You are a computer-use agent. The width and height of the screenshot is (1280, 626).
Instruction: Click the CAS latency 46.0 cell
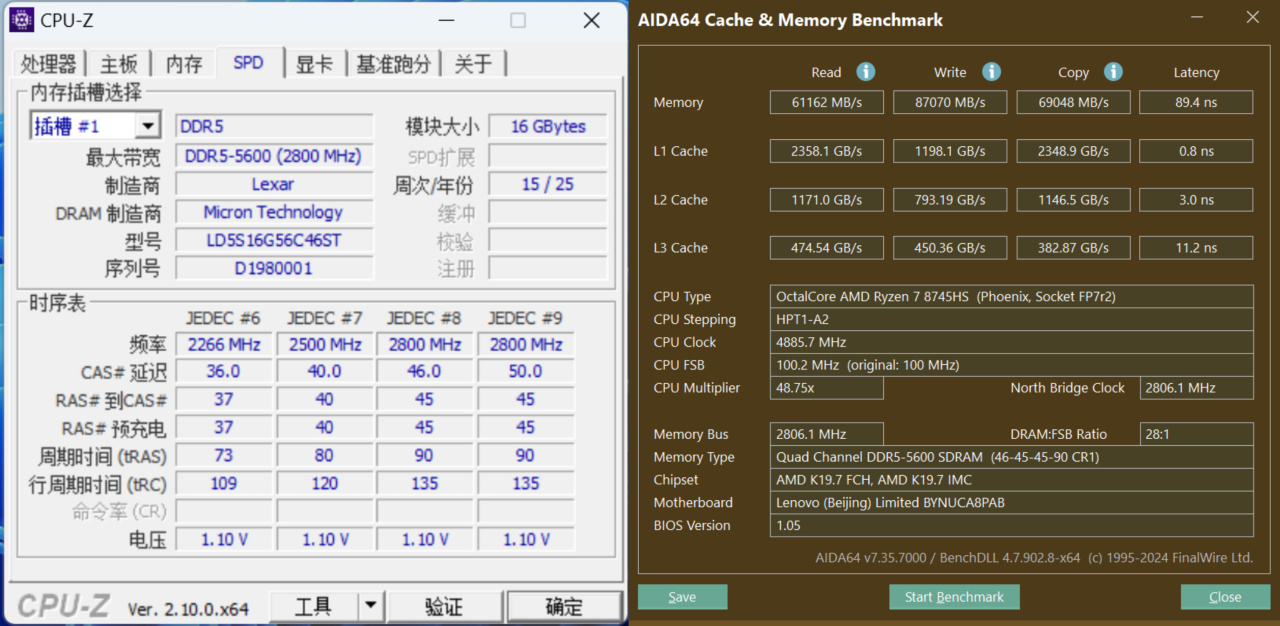point(425,371)
